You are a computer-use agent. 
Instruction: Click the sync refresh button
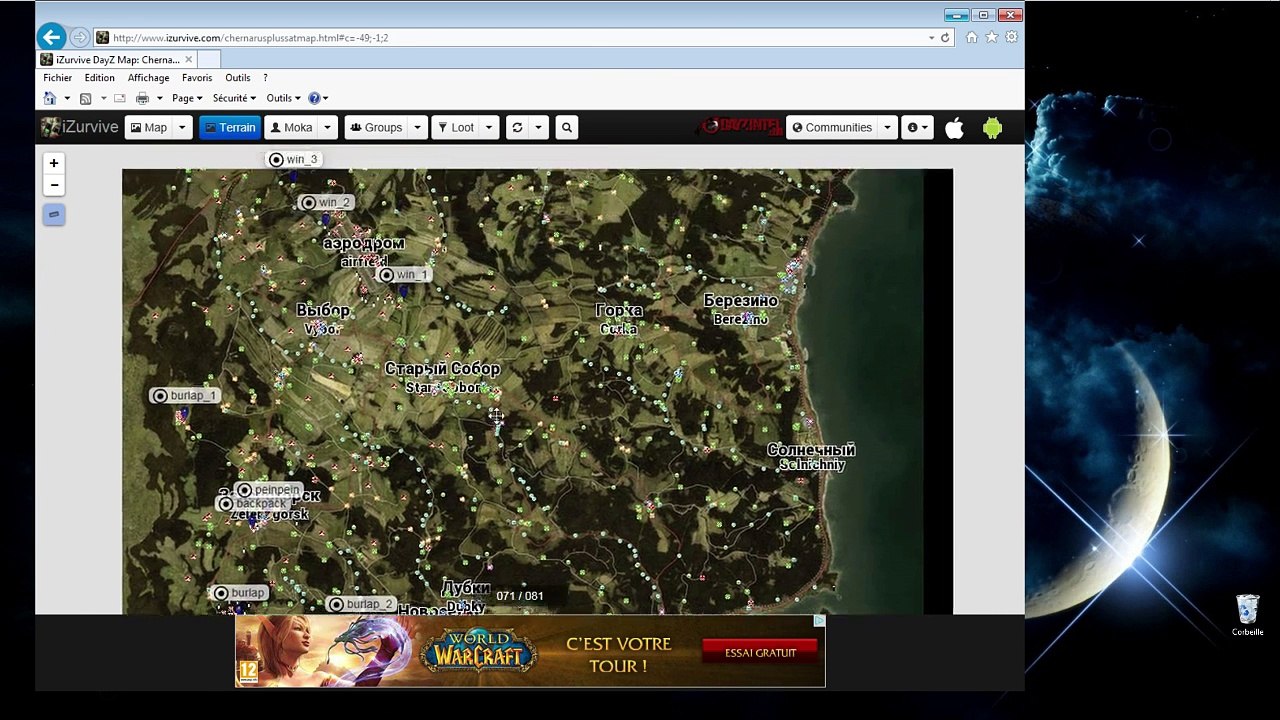pyautogui.click(x=517, y=127)
